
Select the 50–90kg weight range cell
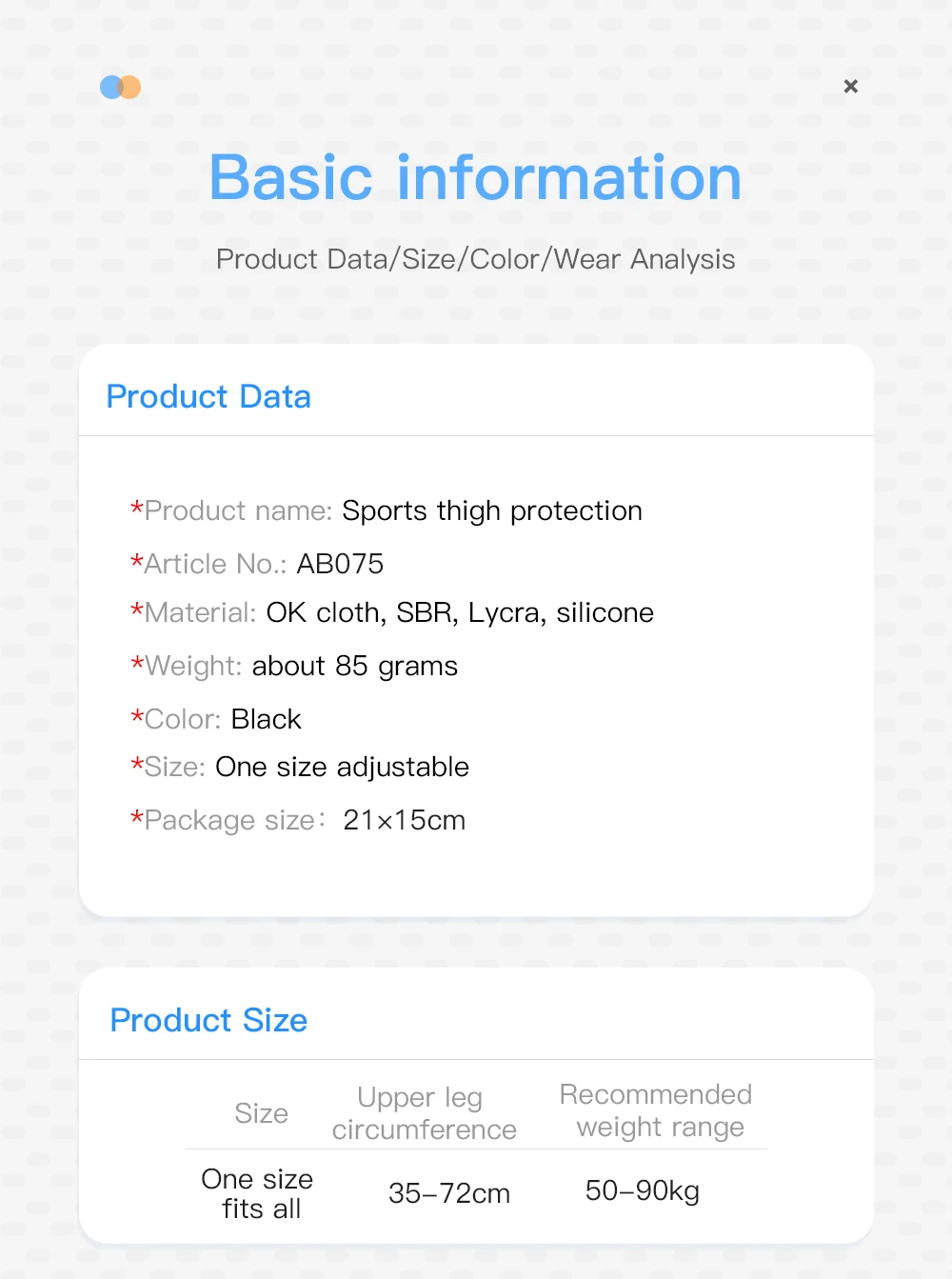(x=643, y=1190)
